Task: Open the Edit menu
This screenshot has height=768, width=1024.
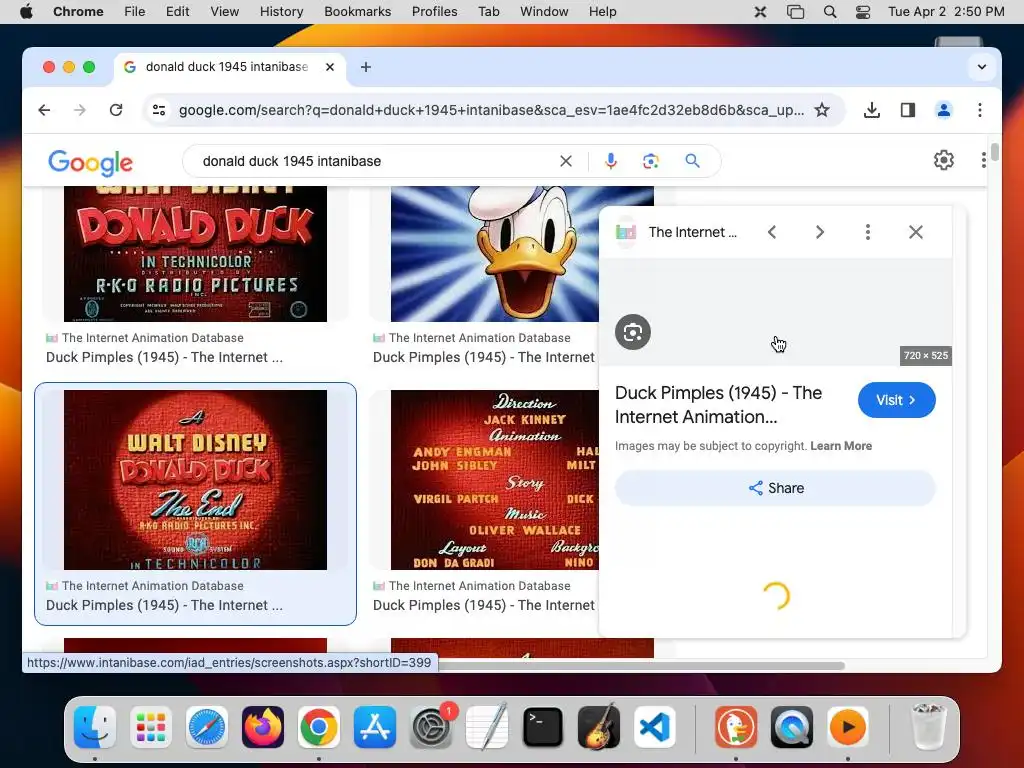Action: point(177,12)
